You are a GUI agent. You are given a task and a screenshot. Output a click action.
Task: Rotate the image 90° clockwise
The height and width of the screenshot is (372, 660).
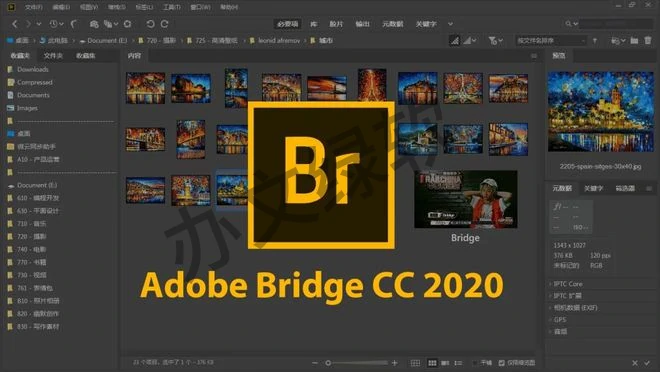(x=165, y=24)
